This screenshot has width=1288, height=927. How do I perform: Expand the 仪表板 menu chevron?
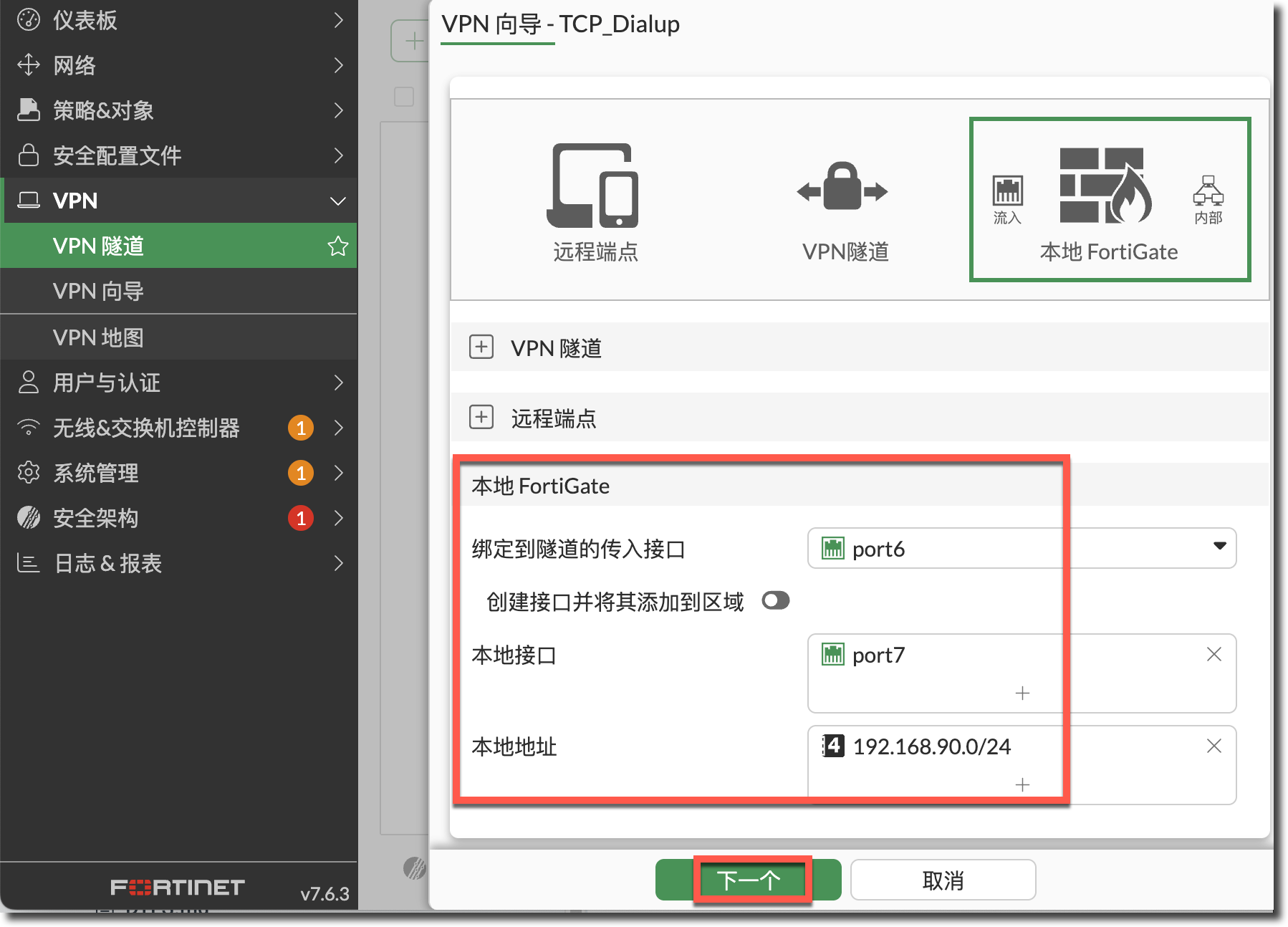(x=339, y=20)
